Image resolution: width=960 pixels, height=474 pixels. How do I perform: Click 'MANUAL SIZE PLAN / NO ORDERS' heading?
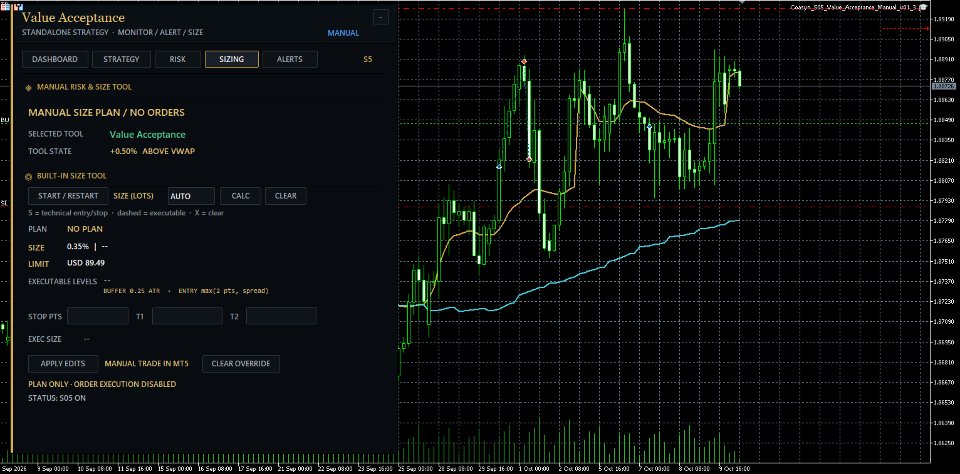(x=107, y=113)
